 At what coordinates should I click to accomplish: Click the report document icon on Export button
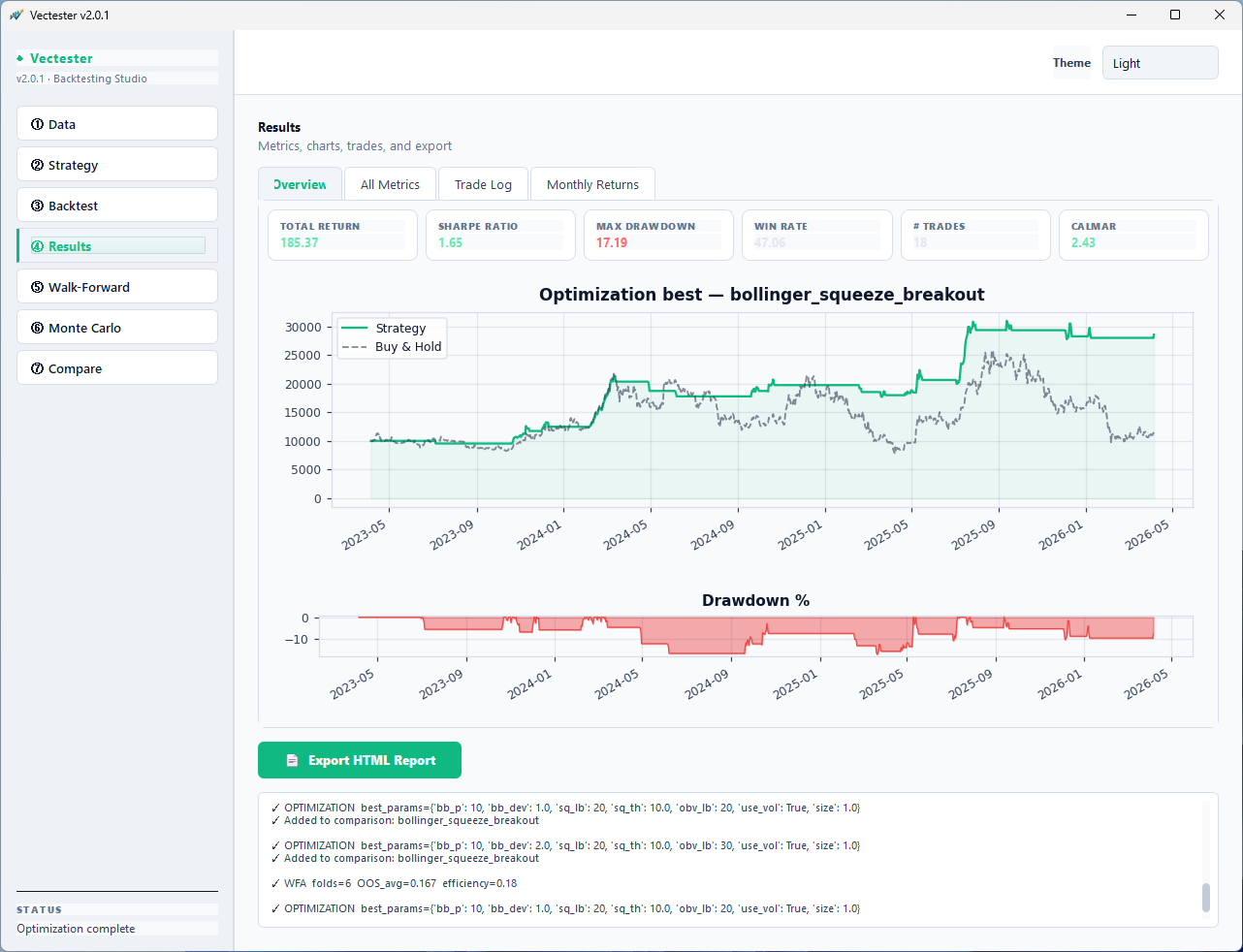coord(292,760)
